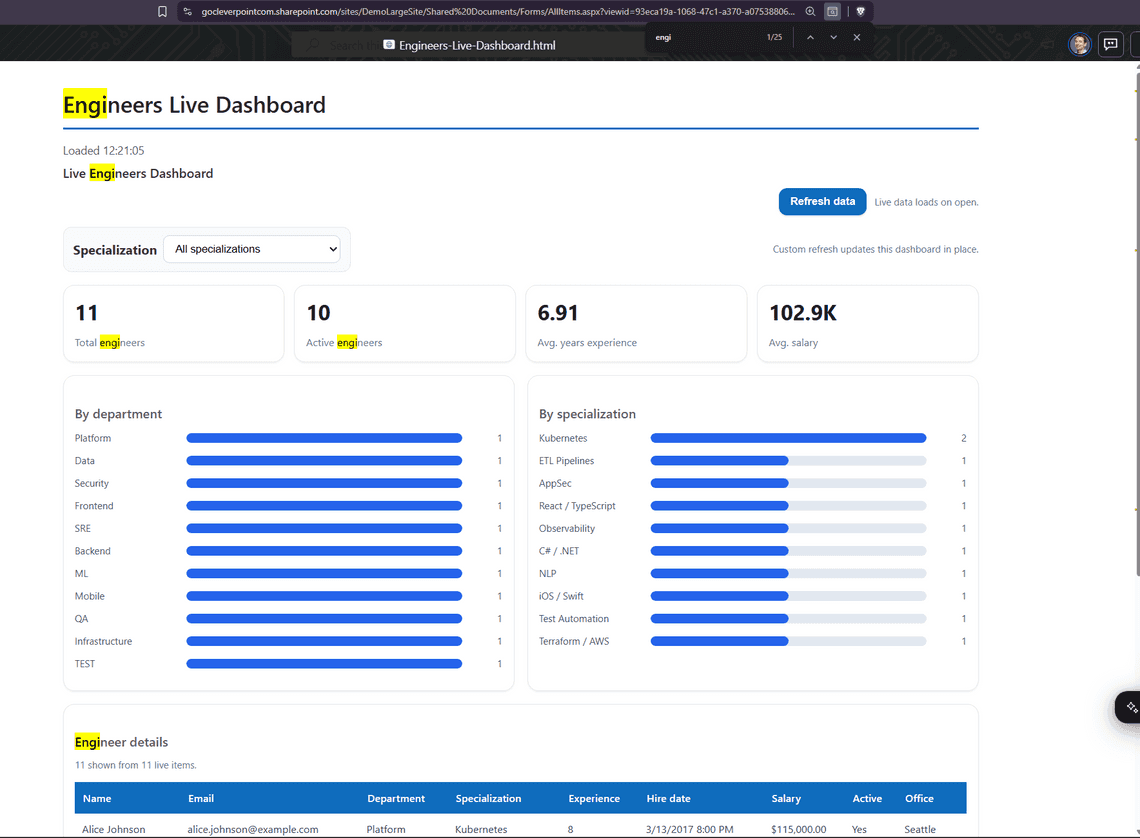Click the Kubernetes specialization bar
The width and height of the screenshot is (1140, 838).
pos(788,438)
